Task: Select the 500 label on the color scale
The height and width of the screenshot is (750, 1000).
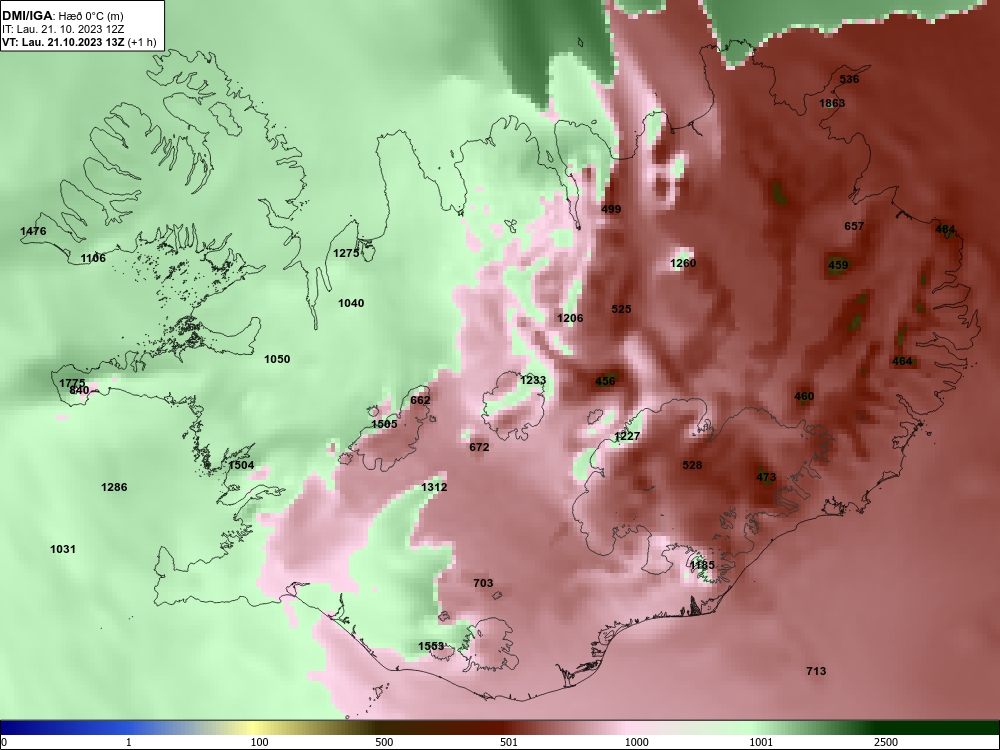Action: (384, 742)
